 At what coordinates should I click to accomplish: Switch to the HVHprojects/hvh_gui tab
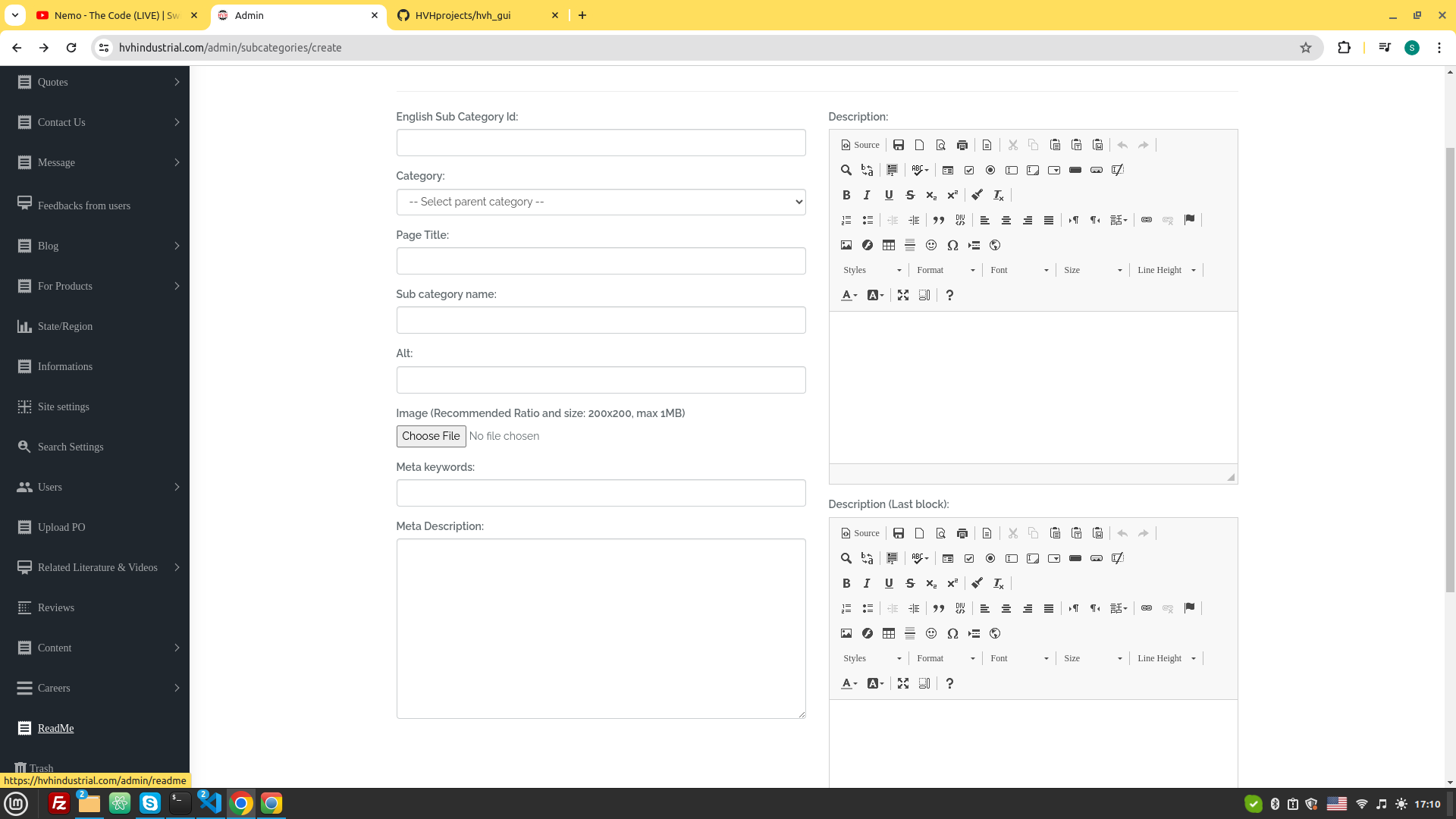tap(479, 15)
